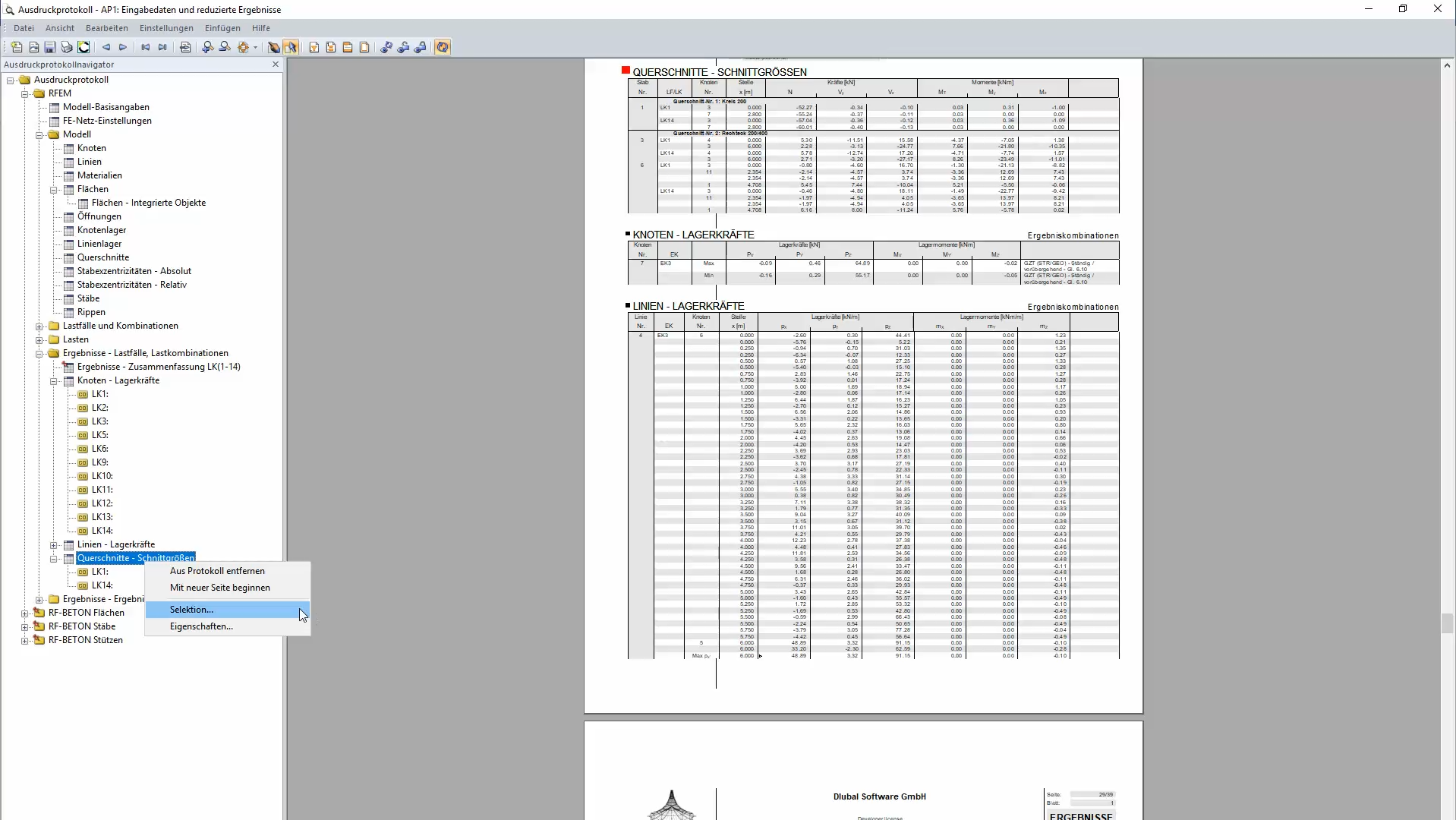Expand the Lastfälle und Kombinationen branch
The width and height of the screenshot is (1456, 820).
39,326
